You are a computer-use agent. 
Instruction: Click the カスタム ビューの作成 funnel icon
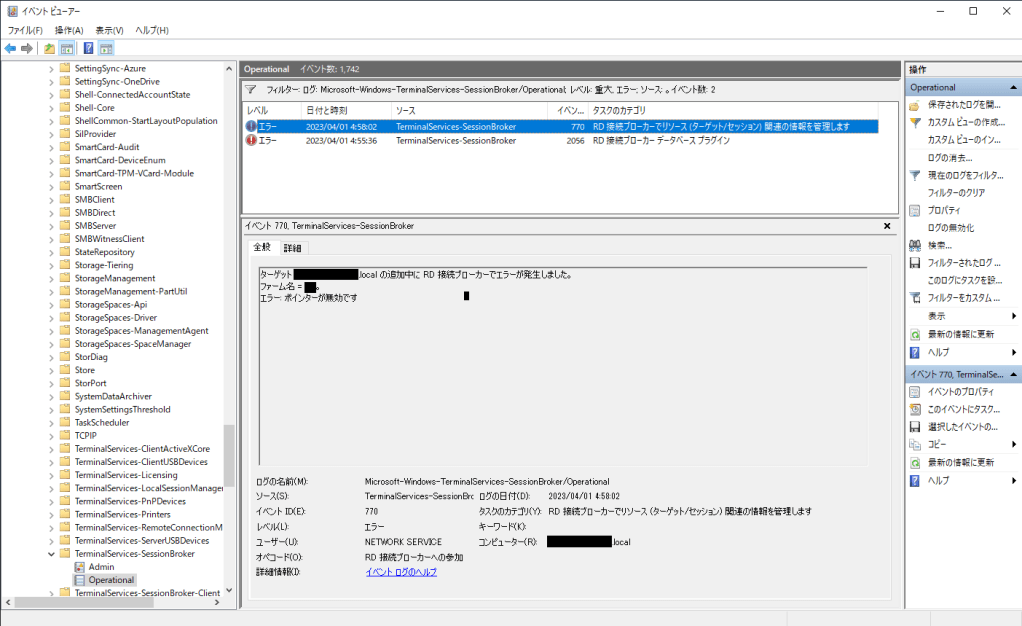pos(915,122)
